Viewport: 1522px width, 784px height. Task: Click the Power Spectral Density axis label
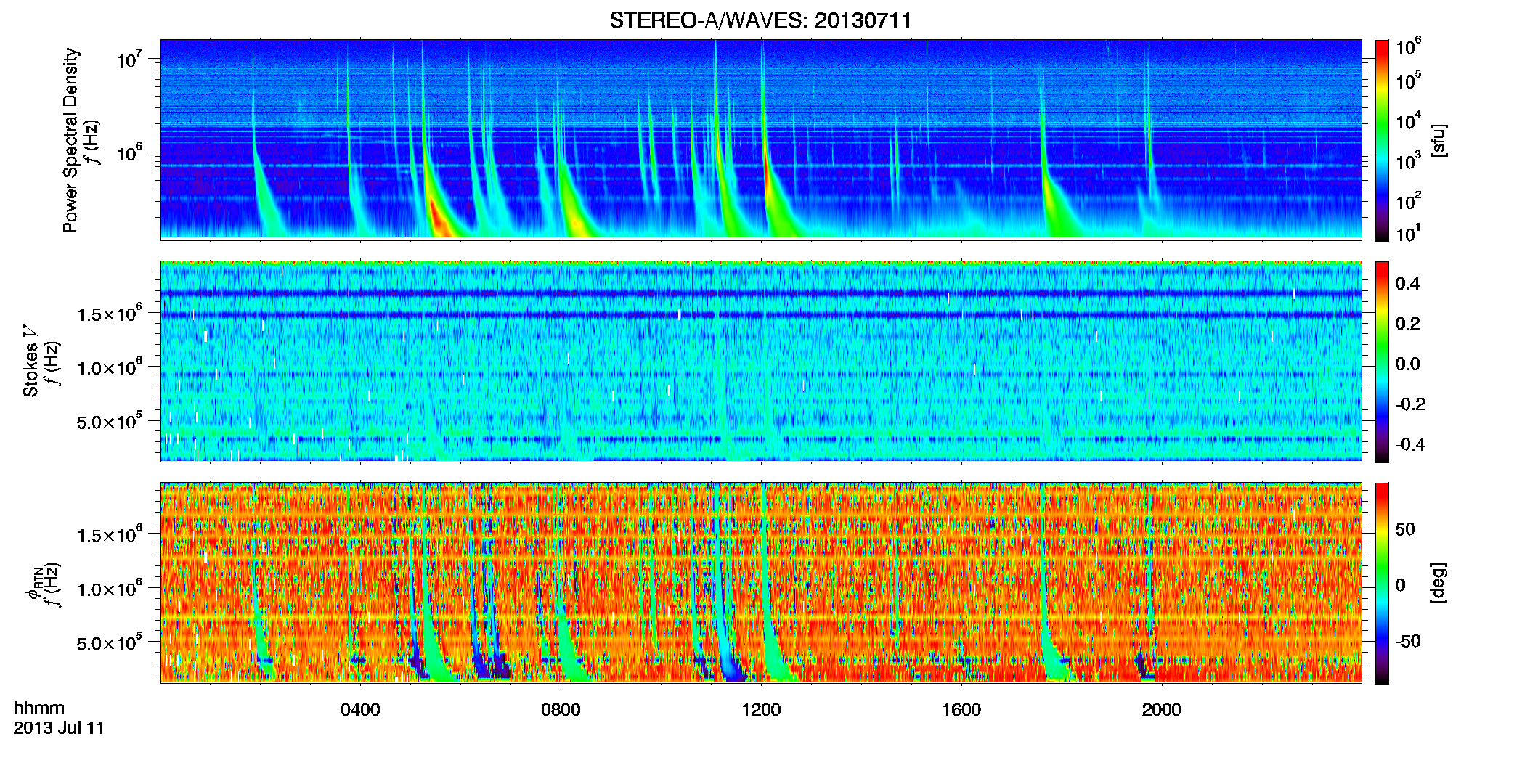point(70,140)
